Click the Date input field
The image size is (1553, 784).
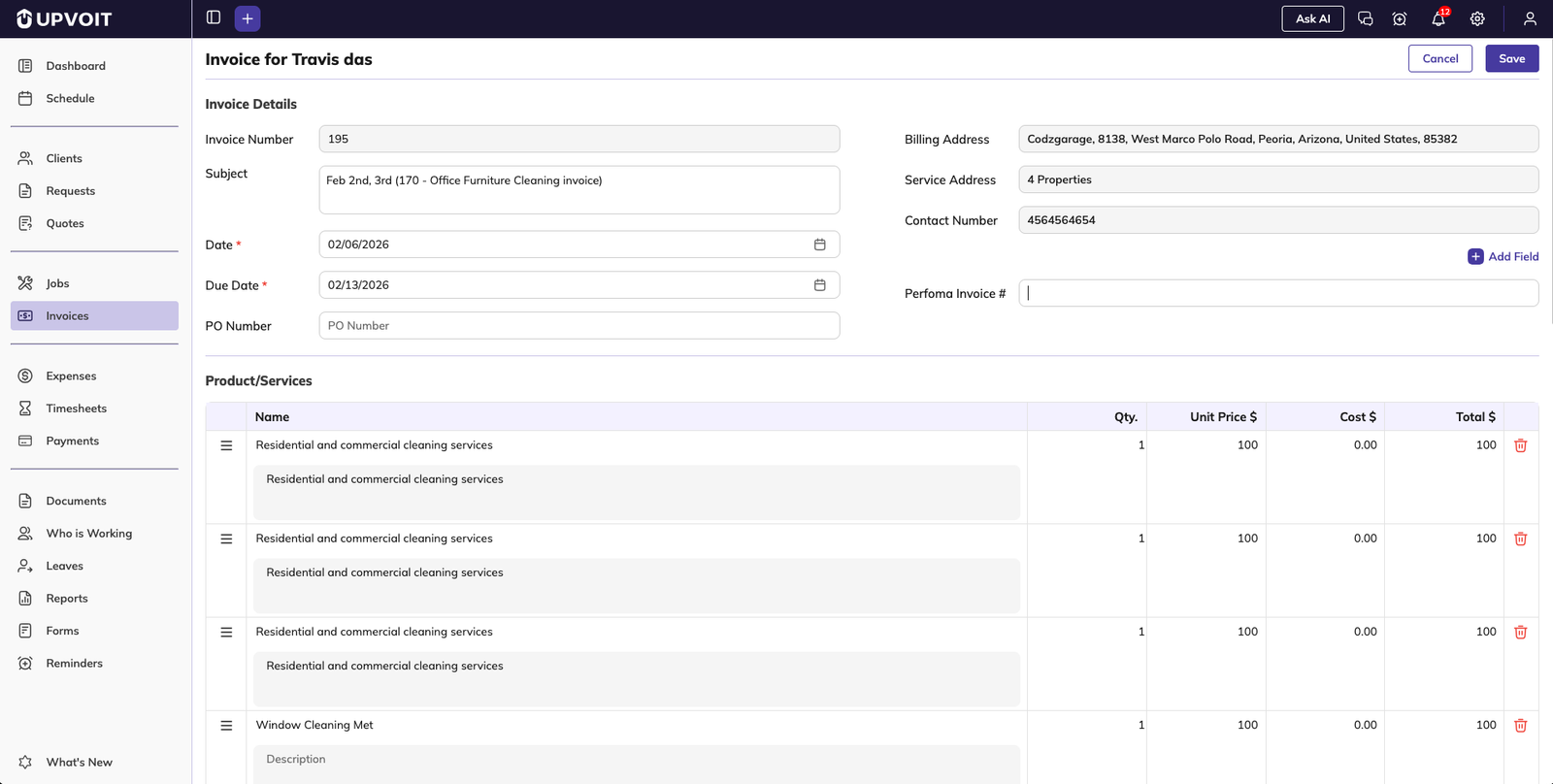point(579,245)
